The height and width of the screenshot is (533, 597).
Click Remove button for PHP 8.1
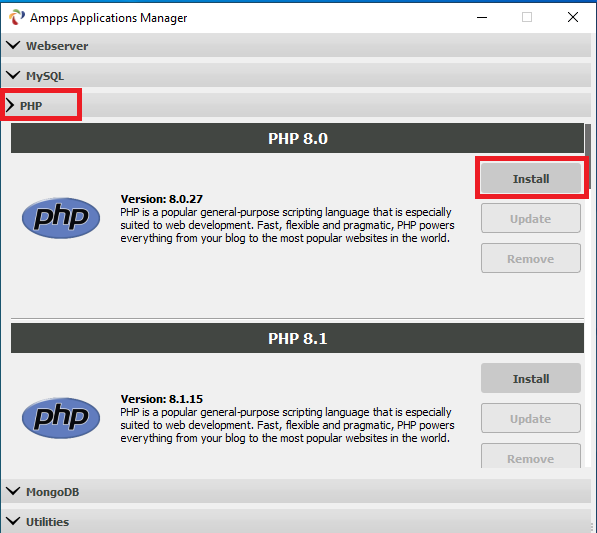point(531,456)
